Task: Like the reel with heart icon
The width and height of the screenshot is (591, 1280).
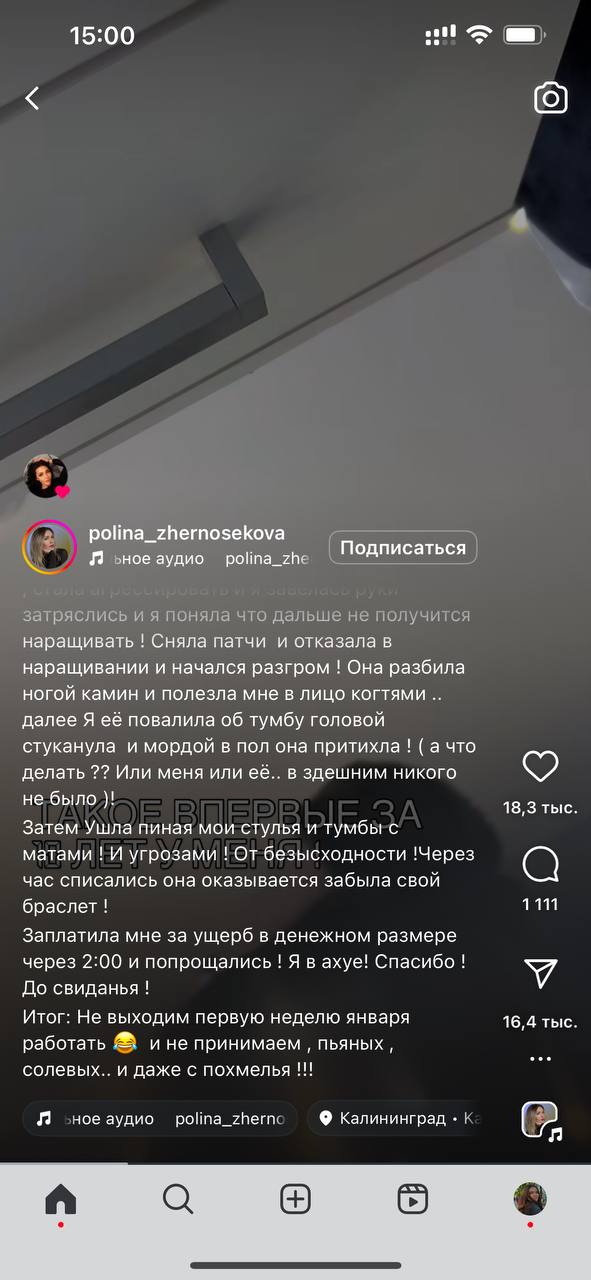Action: (540, 767)
